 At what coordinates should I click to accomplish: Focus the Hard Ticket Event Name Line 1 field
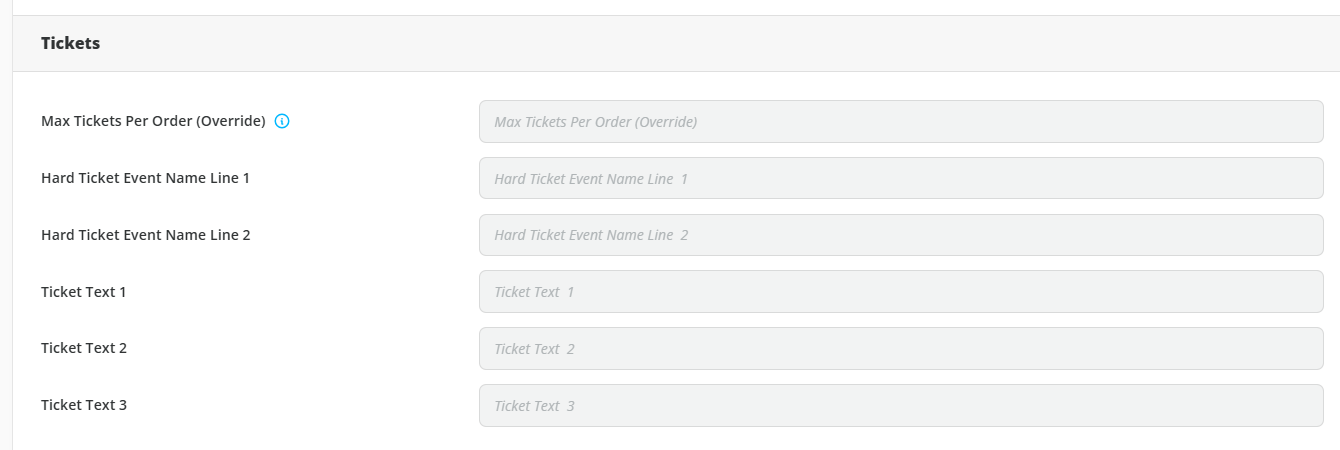[x=901, y=178]
